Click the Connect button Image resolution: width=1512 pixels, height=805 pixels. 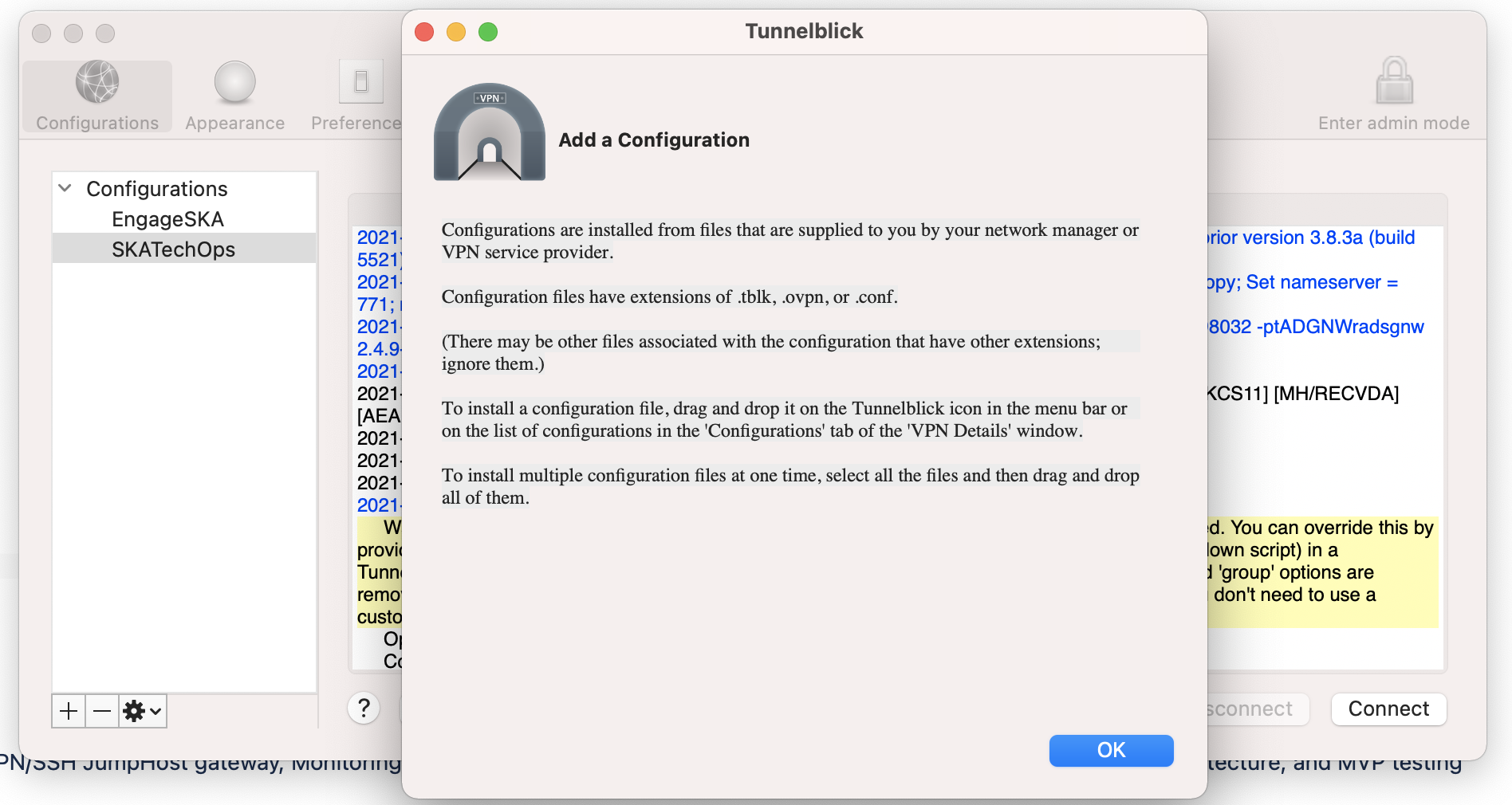pyautogui.click(x=1388, y=709)
